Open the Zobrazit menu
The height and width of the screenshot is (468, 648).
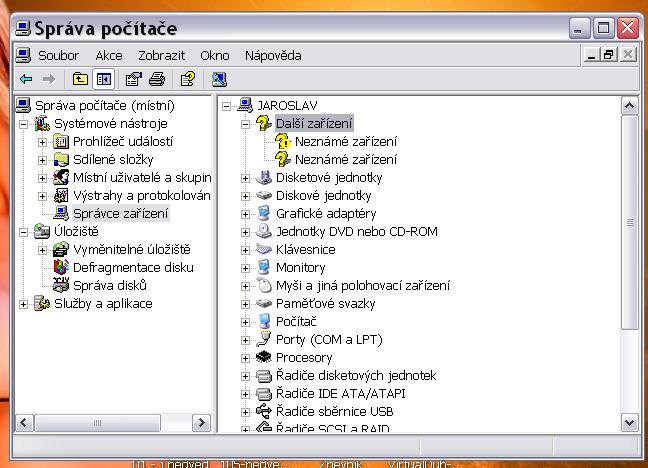162,55
